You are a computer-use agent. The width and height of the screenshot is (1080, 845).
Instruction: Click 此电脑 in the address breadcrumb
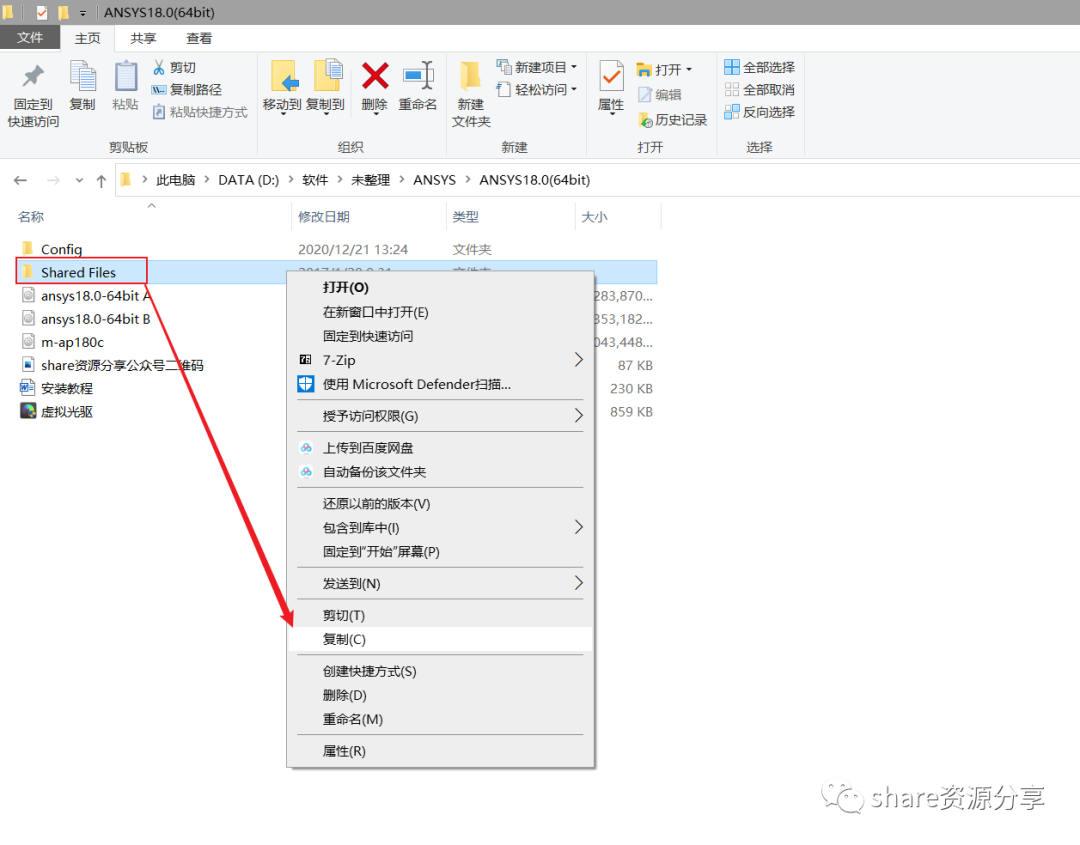(x=176, y=180)
